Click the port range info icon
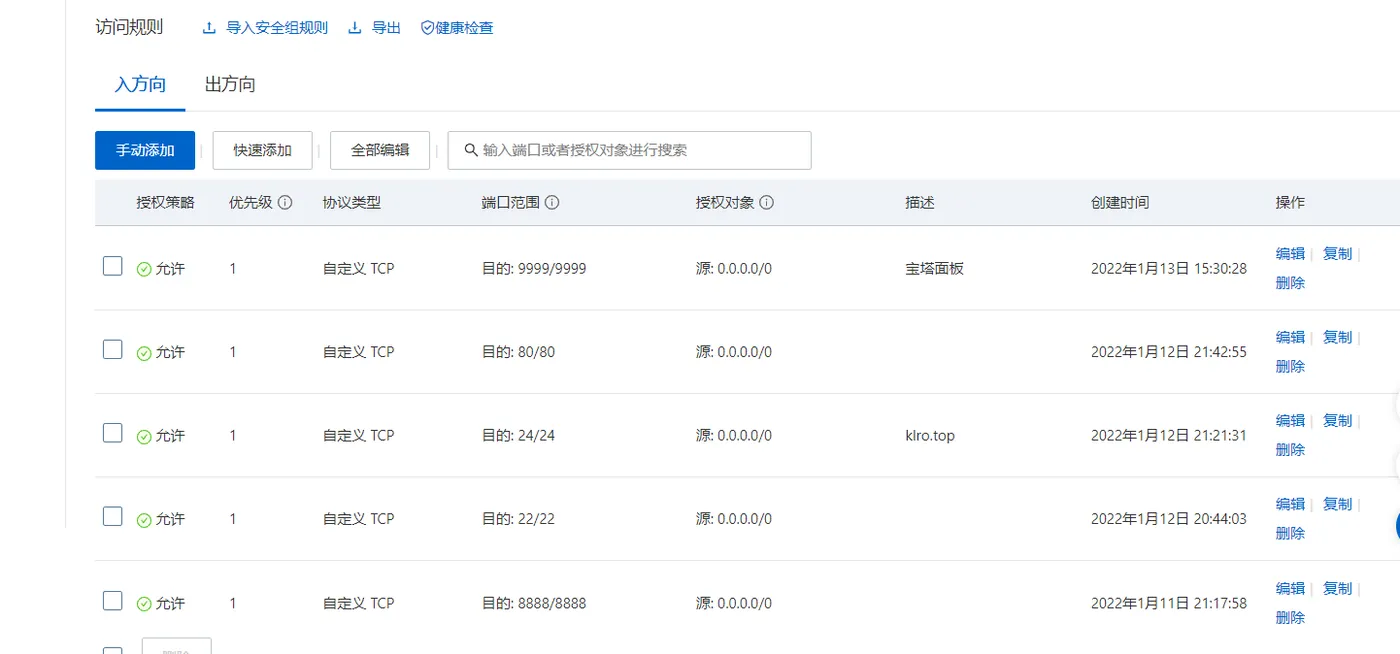Image resolution: width=1400 pixels, height=654 pixels. coord(552,202)
